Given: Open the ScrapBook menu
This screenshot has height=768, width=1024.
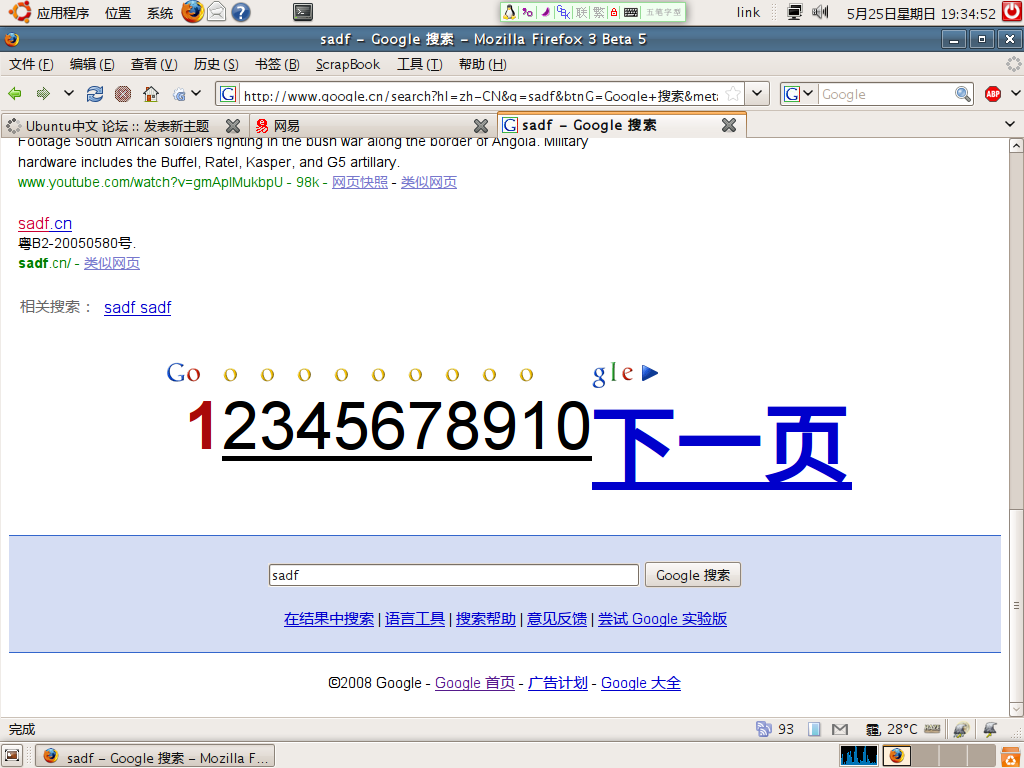Looking at the screenshot, I should [x=348, y=64].
